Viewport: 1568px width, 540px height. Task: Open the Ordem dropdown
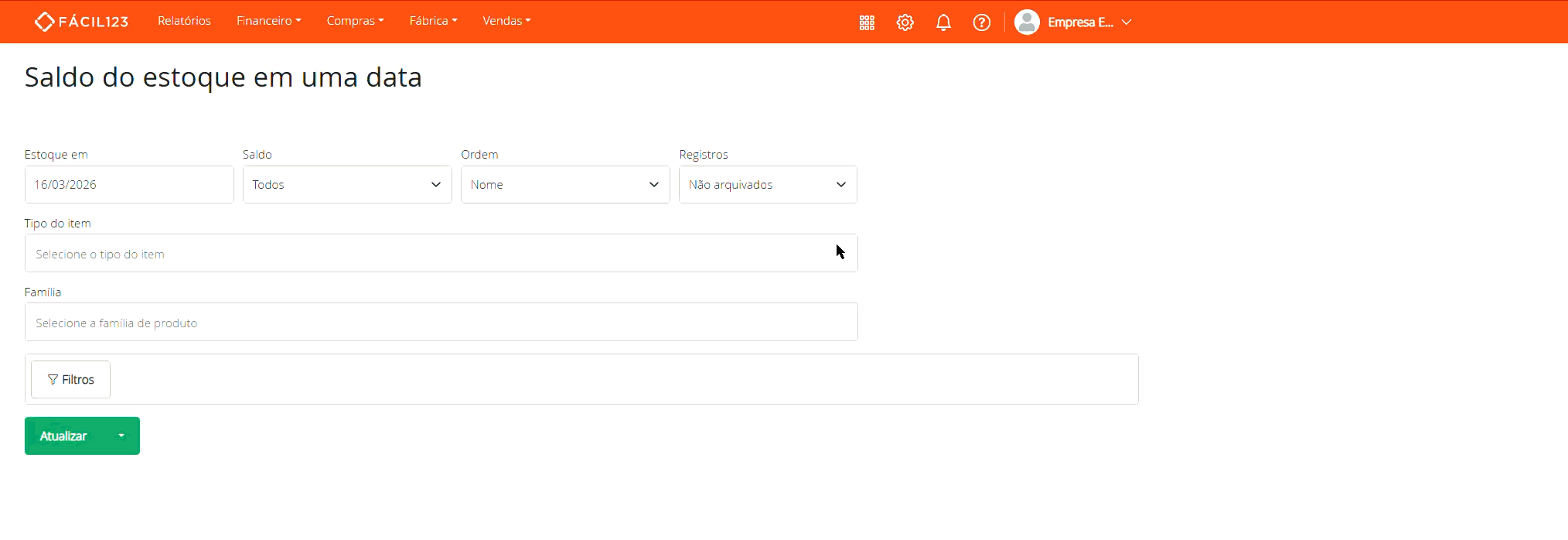[x=565, y=185]
